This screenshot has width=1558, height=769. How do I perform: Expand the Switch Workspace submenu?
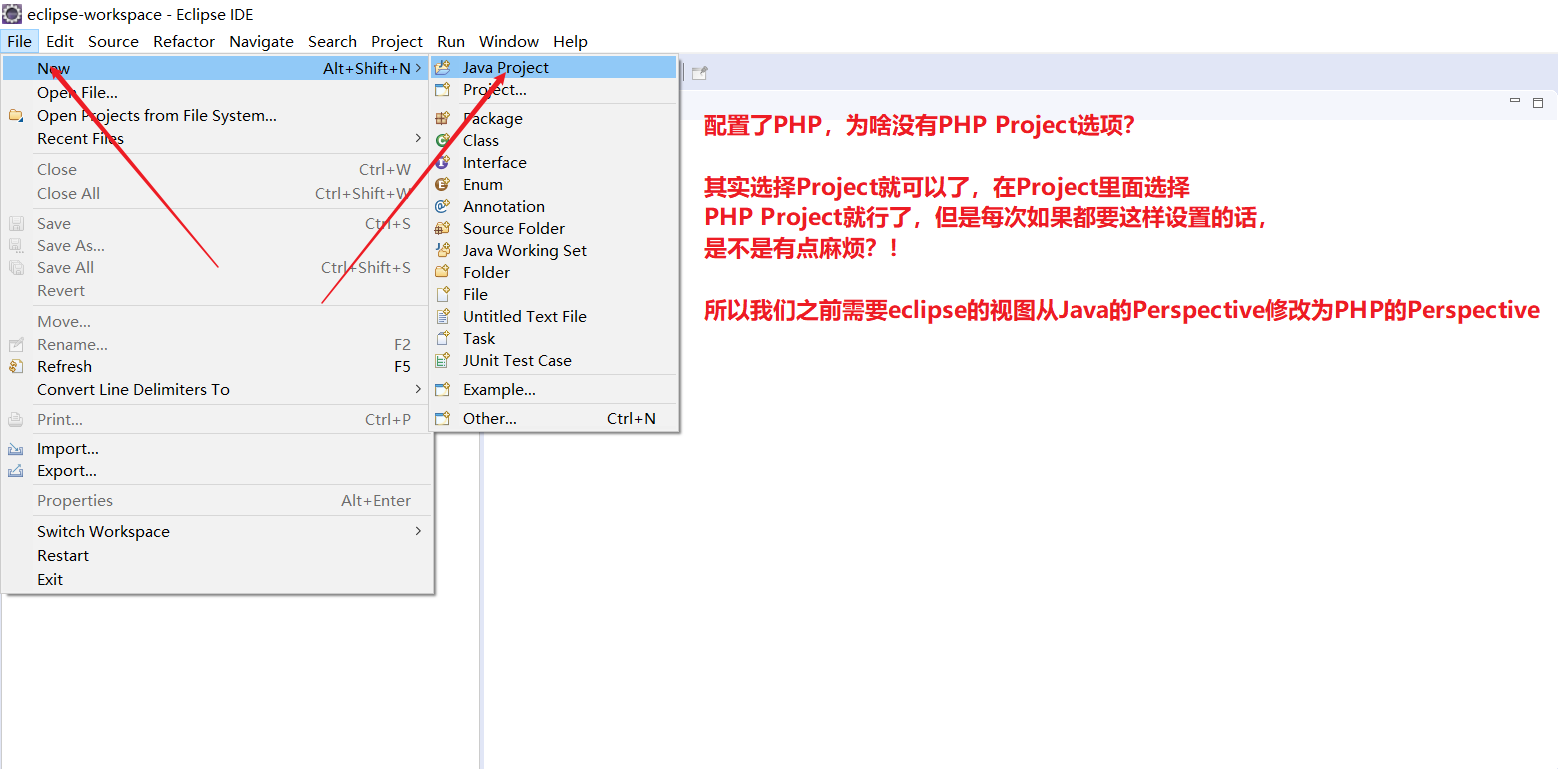click(418, 531)
